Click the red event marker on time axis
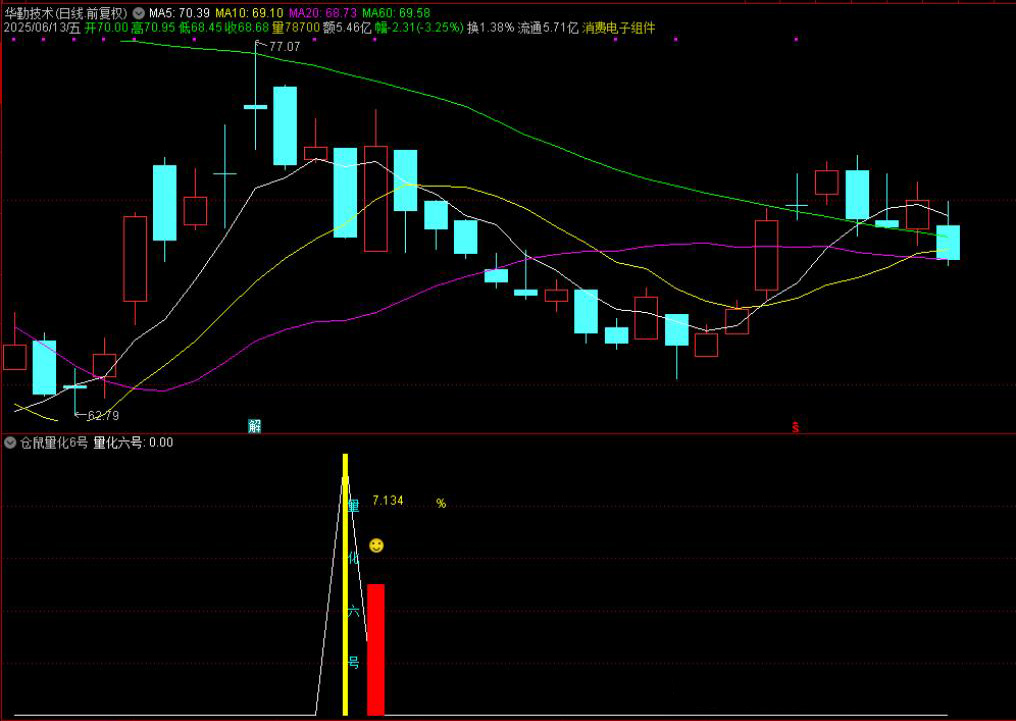 point(796,427)
